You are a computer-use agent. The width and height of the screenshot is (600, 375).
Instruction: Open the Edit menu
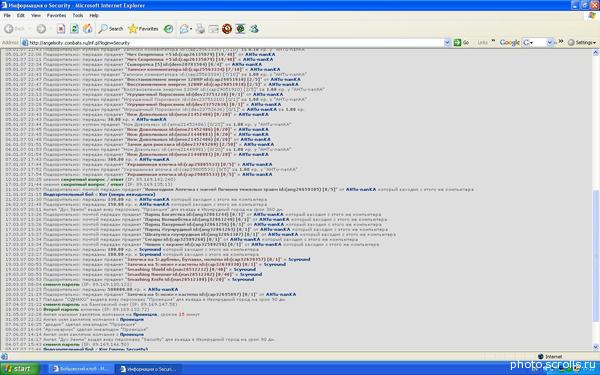click(x=21, y=15)
